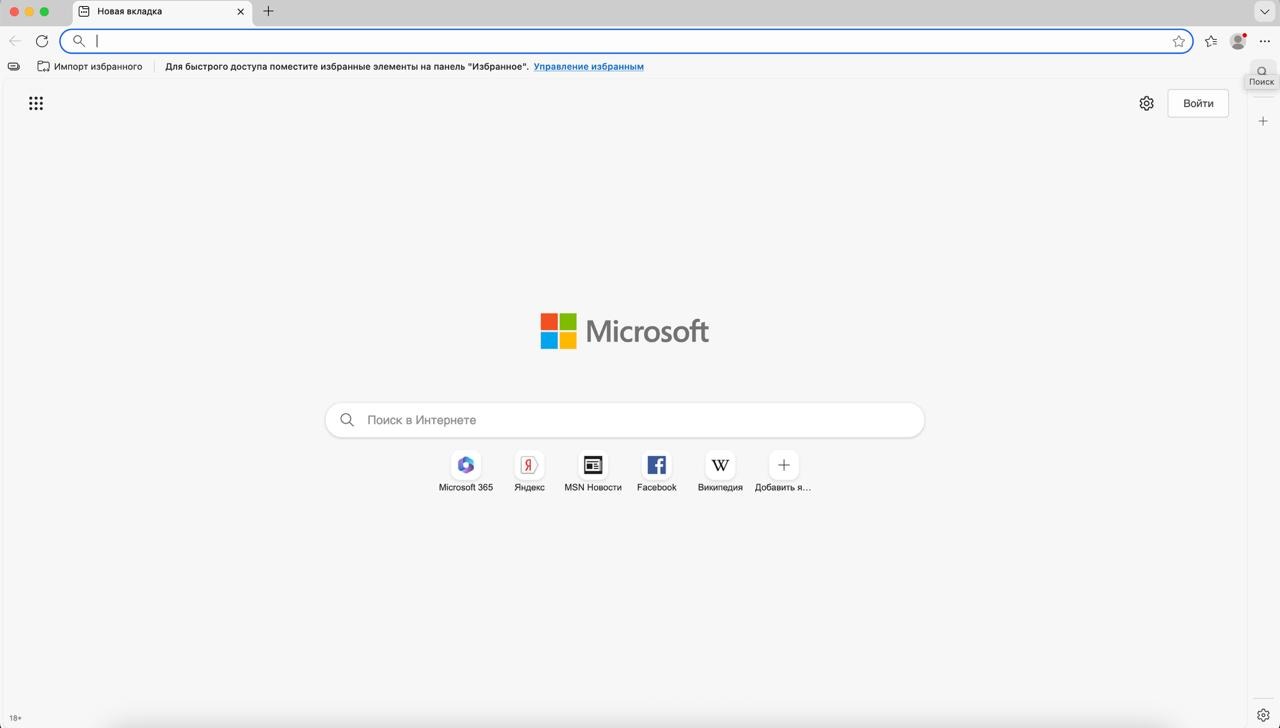Select the Новая вкладка tab
The height and width of the screenshot is (728, 1280).
coord(150,12)
